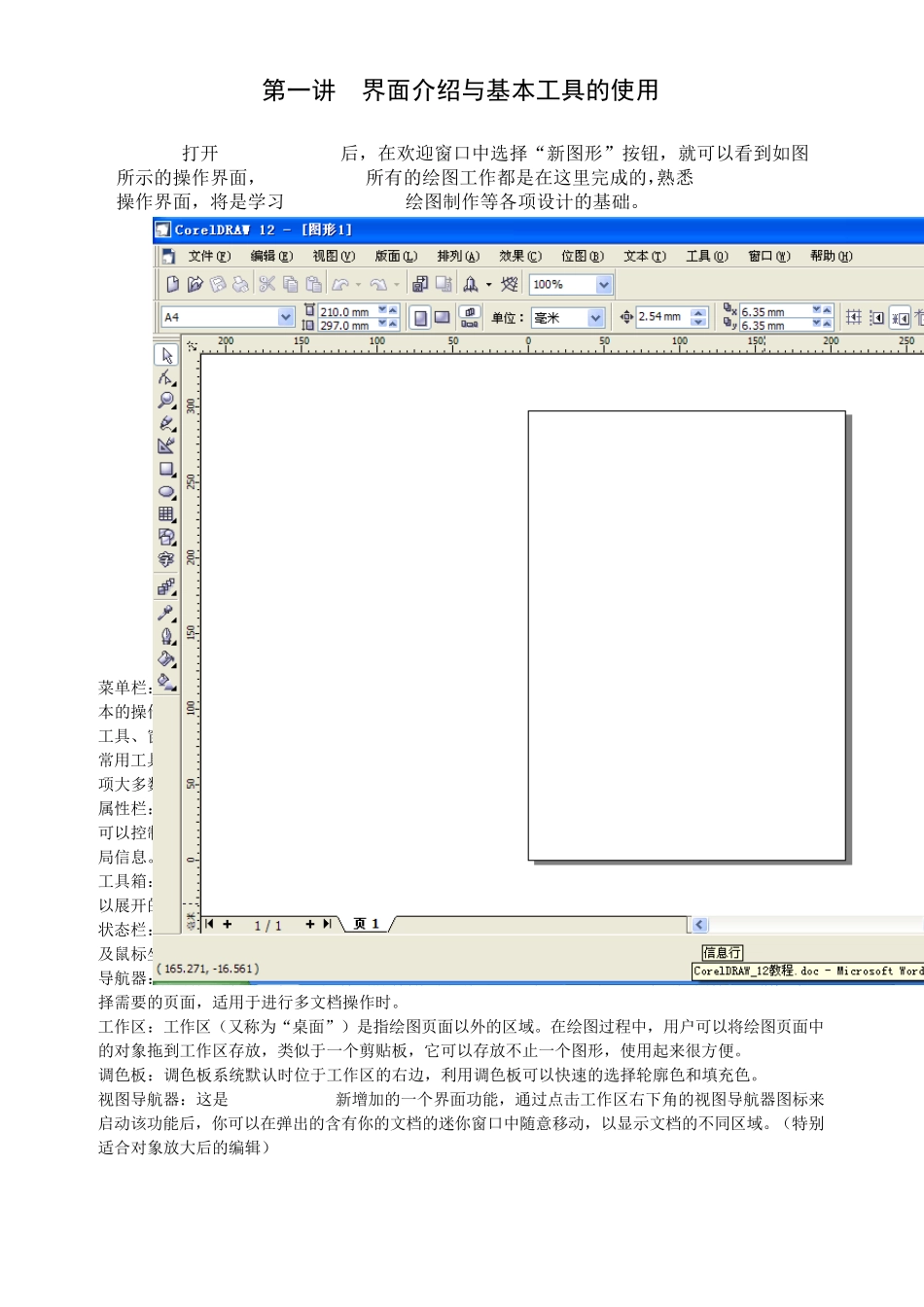Screen dimensions: 924x1307
Task: Open the Undo history dropdown arrow
Action: pos(358,285)
